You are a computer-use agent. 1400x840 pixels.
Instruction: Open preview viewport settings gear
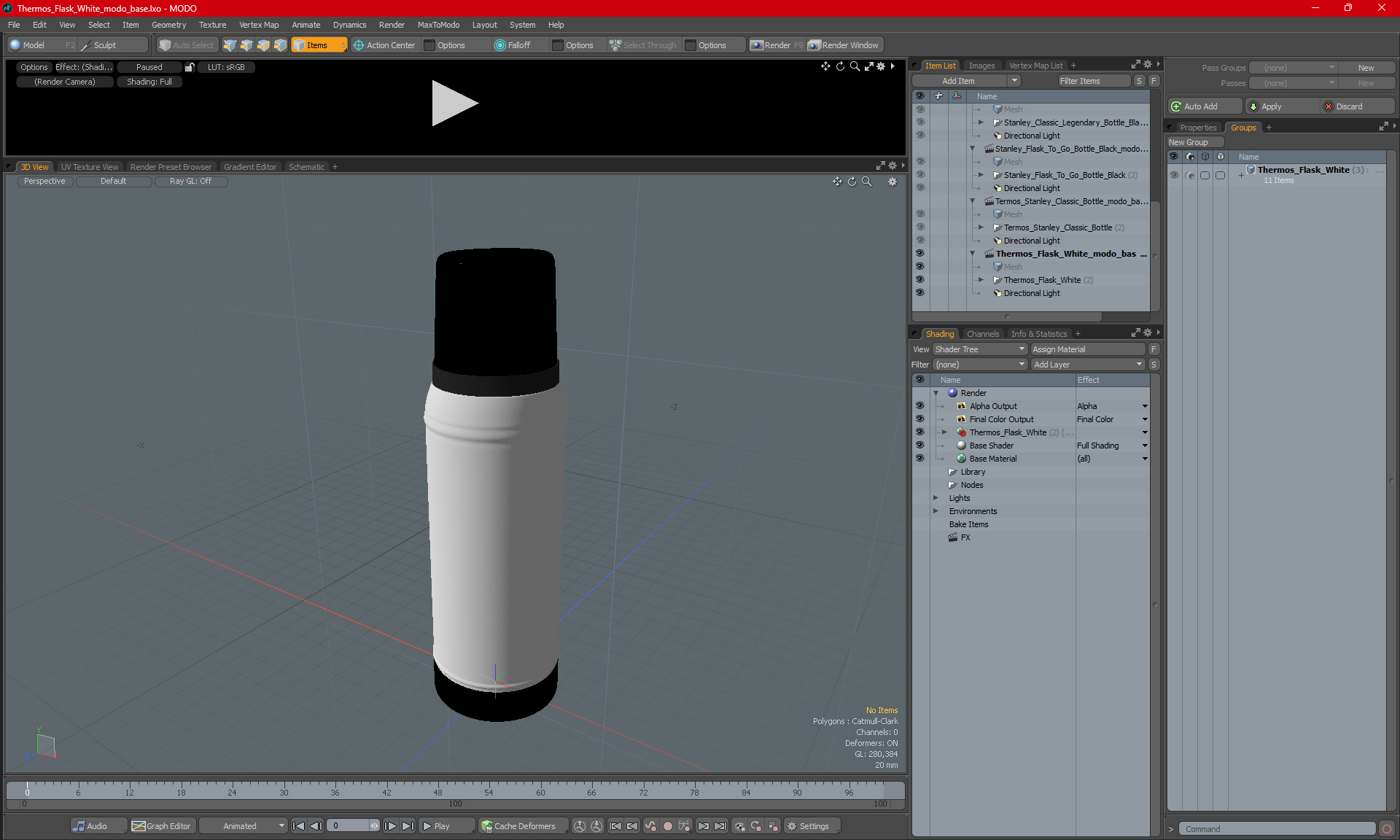point(881,66)
